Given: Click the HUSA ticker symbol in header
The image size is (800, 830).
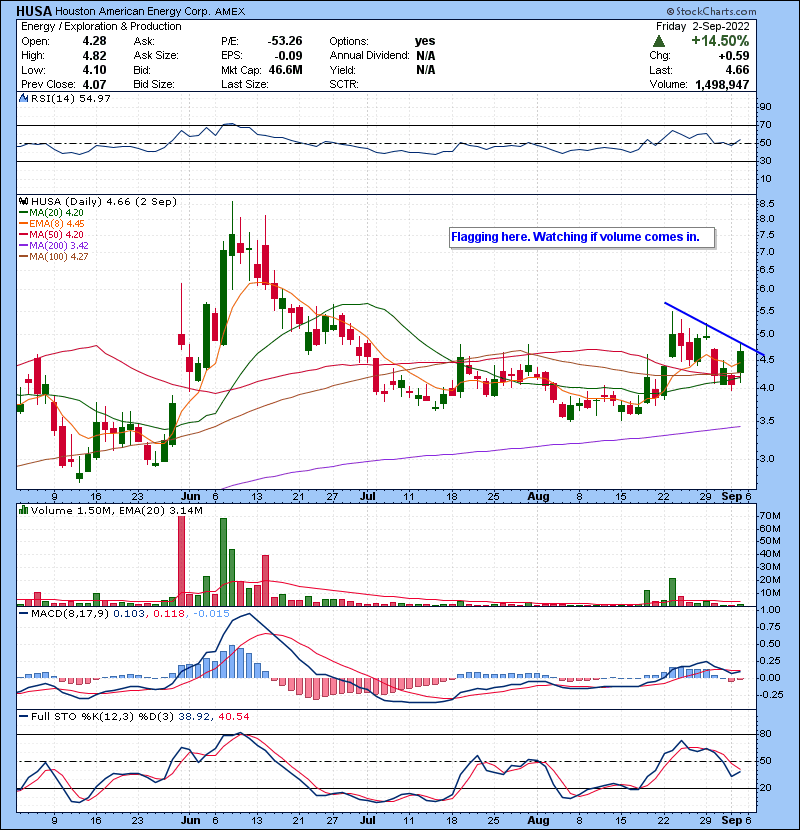Looking at the screenshot, I should pos(34,11).
